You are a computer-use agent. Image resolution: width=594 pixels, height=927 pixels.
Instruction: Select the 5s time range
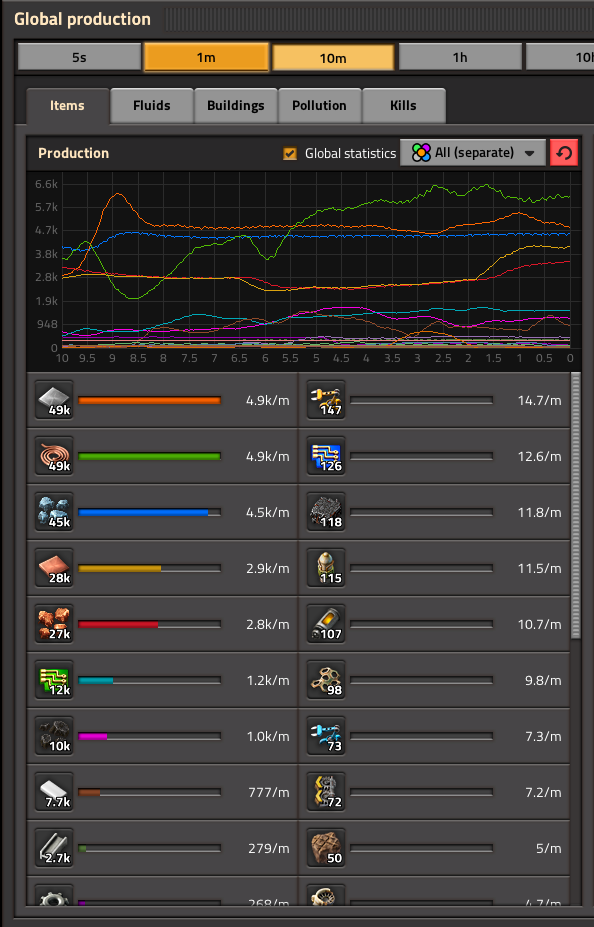tap(79, 57)
